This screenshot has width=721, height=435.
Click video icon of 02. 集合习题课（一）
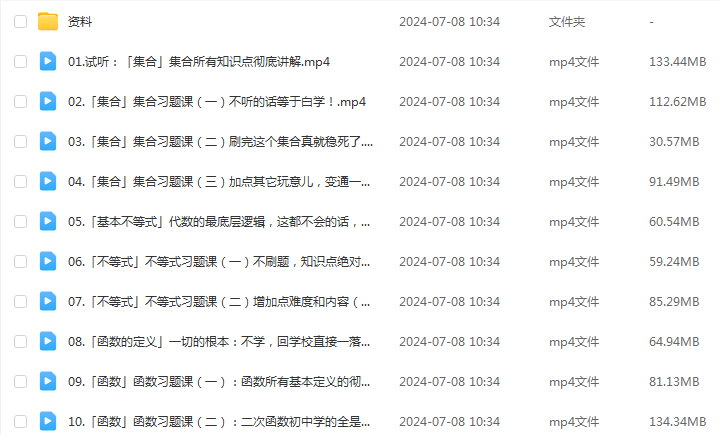[48, 101]
